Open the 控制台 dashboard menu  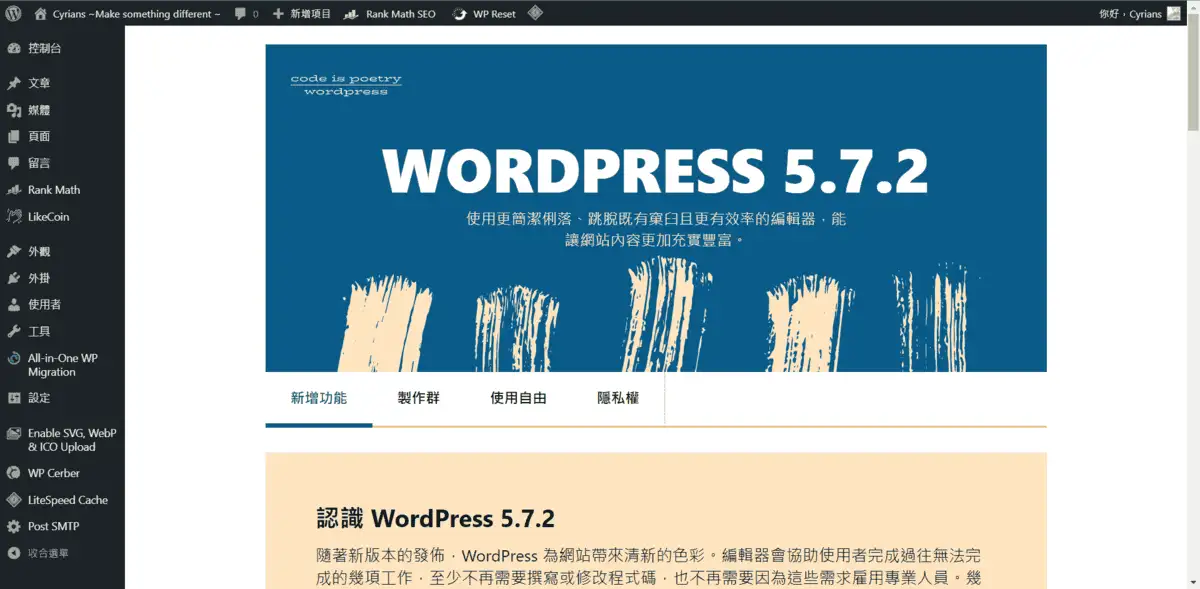pos(44,48)
